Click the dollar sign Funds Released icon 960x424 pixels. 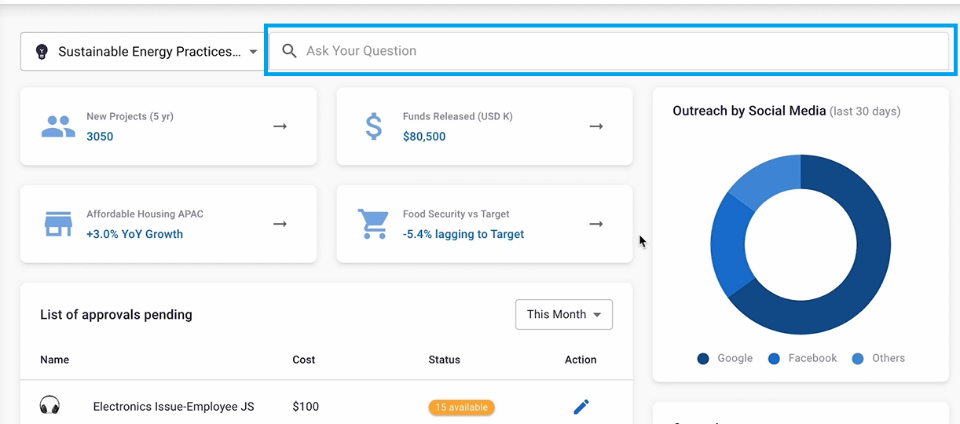[x=373, y=126]
